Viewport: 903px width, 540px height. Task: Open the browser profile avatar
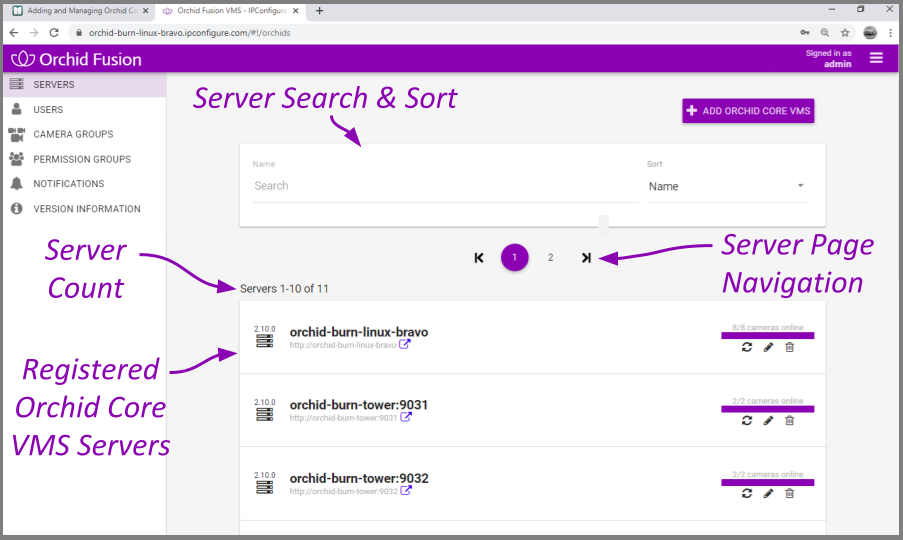point(870,33)
